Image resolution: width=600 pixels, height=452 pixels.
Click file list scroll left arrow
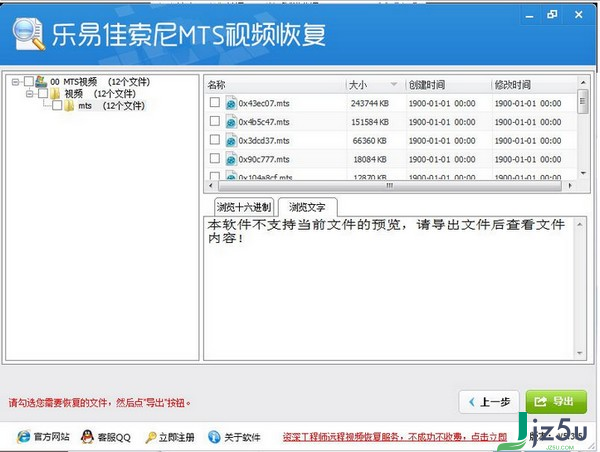211,186
